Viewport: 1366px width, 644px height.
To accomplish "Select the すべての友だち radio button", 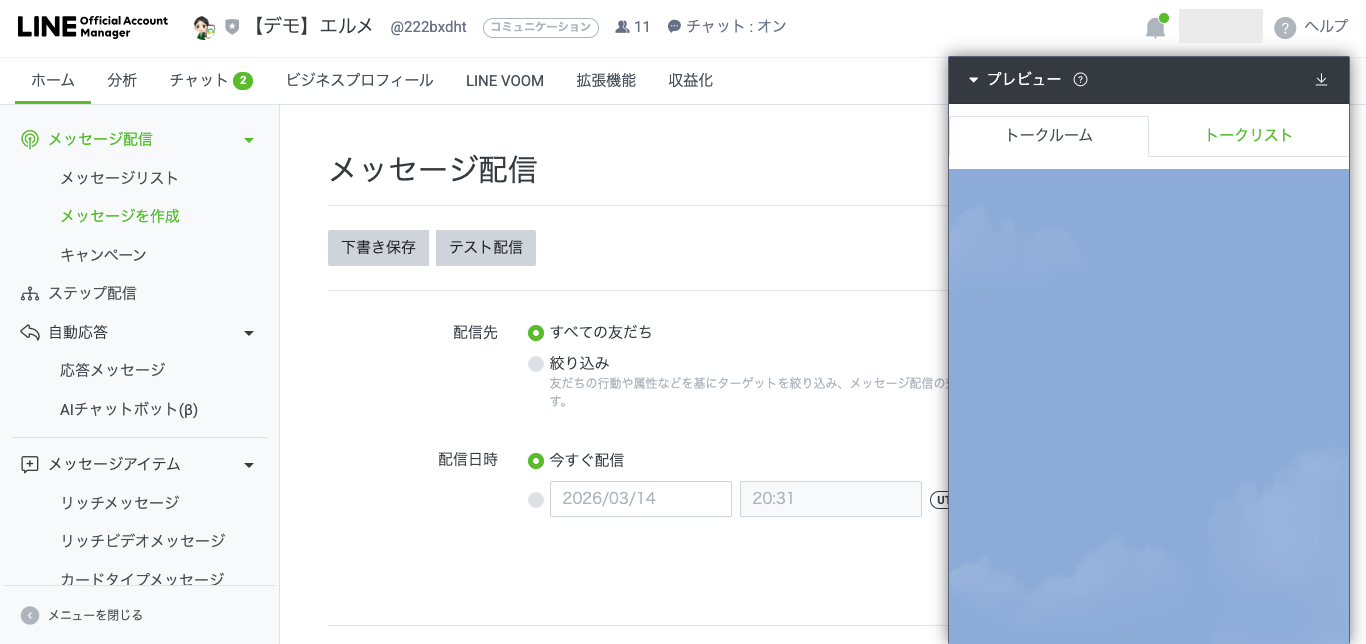I will 536,333.
